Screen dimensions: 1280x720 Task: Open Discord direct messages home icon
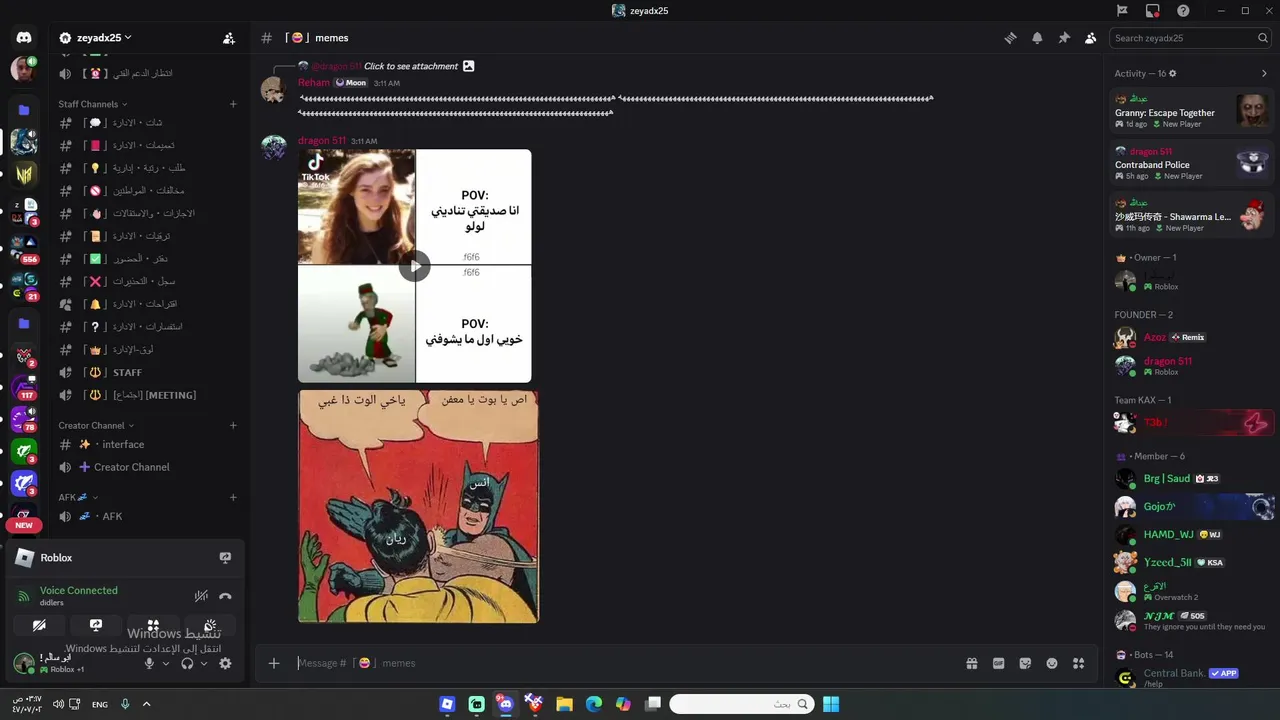point(24,38)
